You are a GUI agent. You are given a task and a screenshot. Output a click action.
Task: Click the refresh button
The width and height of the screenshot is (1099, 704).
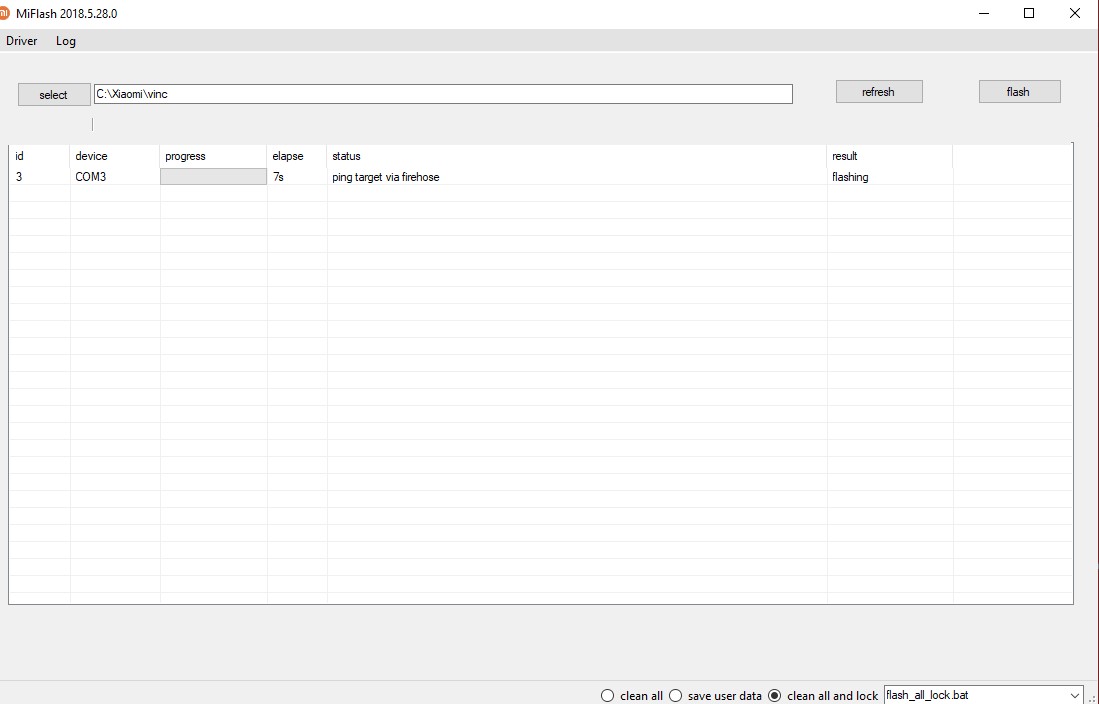[x=879, y=92]
